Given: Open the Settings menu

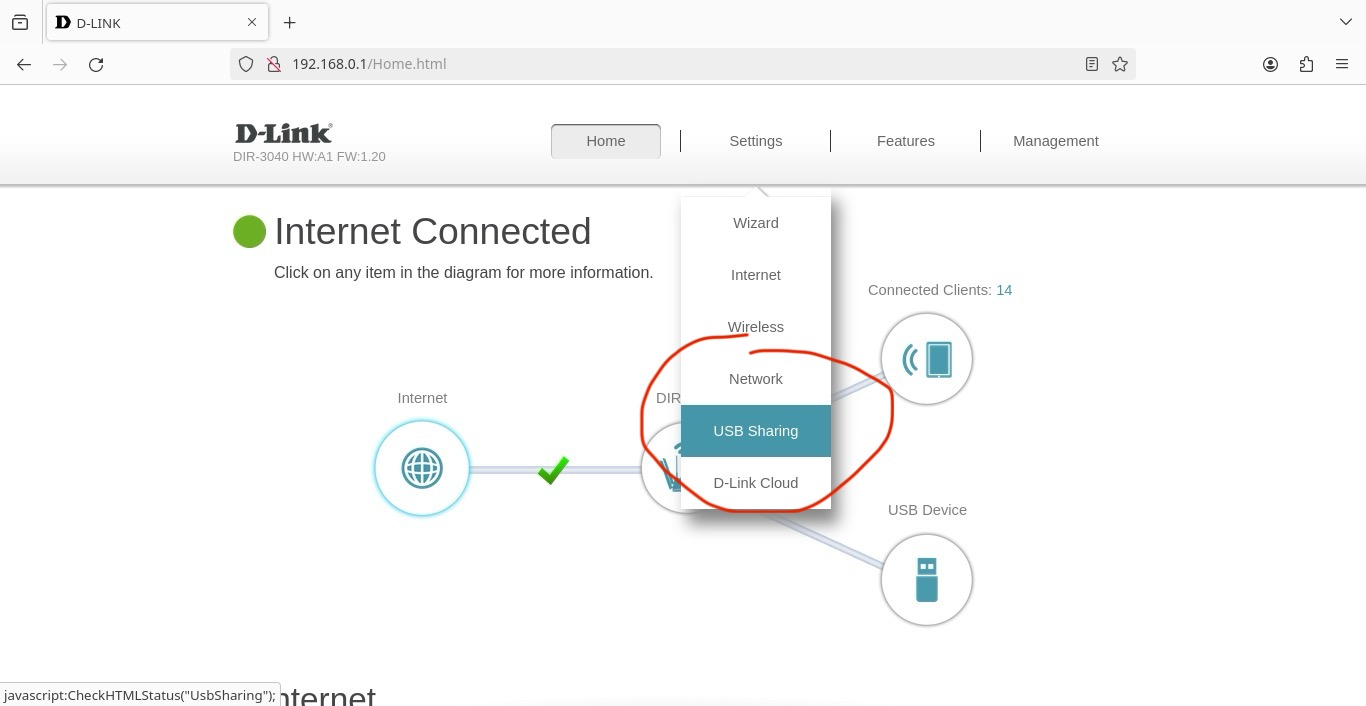Looking at the screenshot, I should [x=756, y=141].
